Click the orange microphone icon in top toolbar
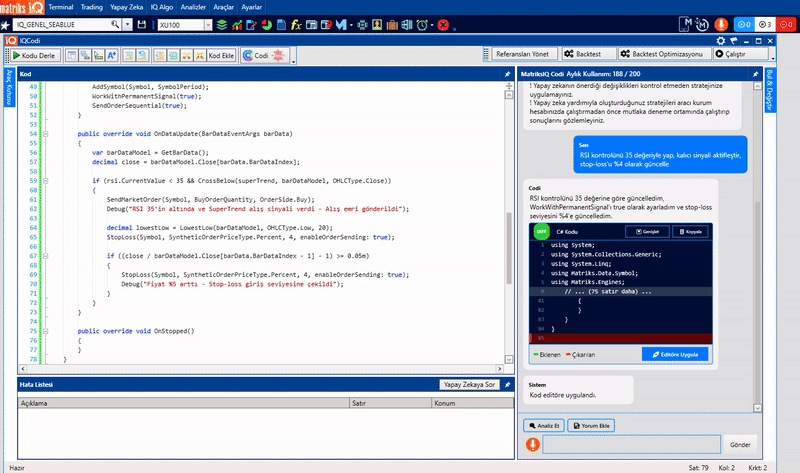800x473 pixels. tap(721, 24)
